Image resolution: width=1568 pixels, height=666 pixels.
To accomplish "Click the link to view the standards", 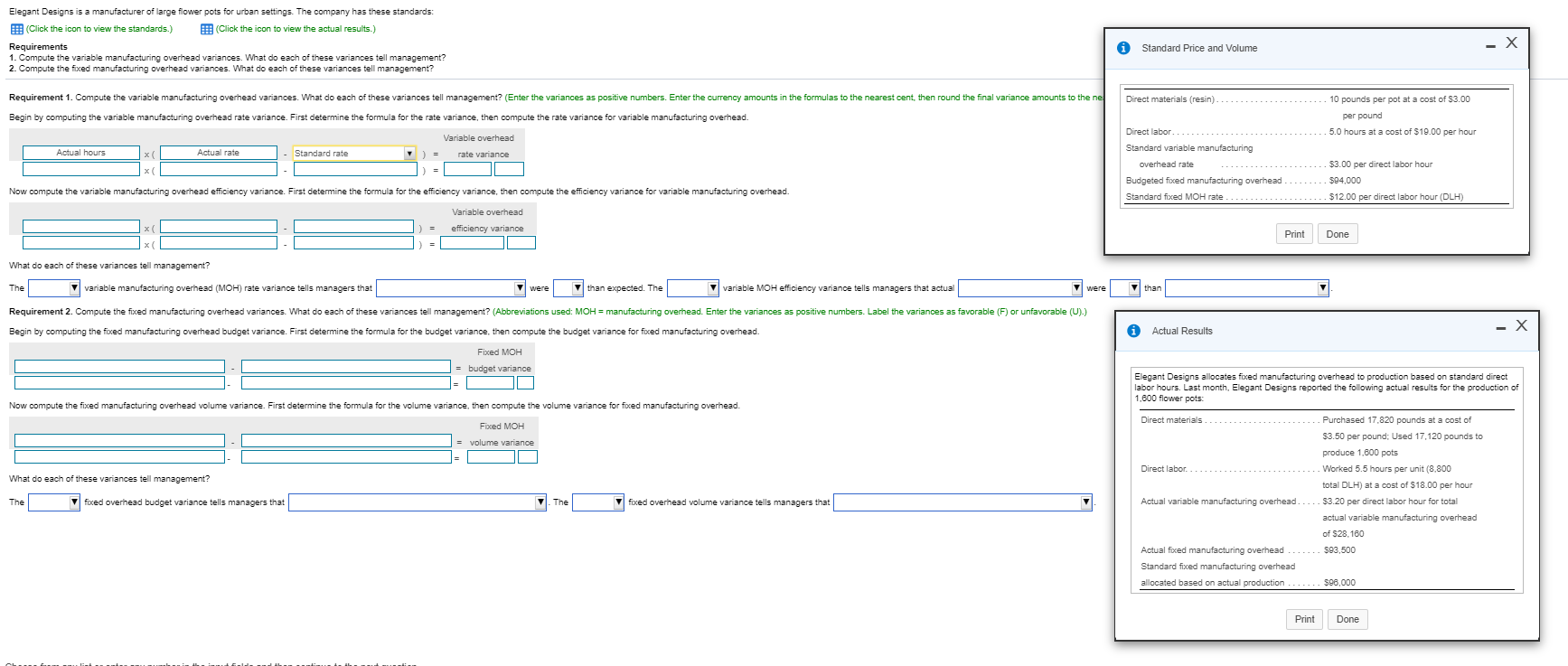I will point(99,29).
